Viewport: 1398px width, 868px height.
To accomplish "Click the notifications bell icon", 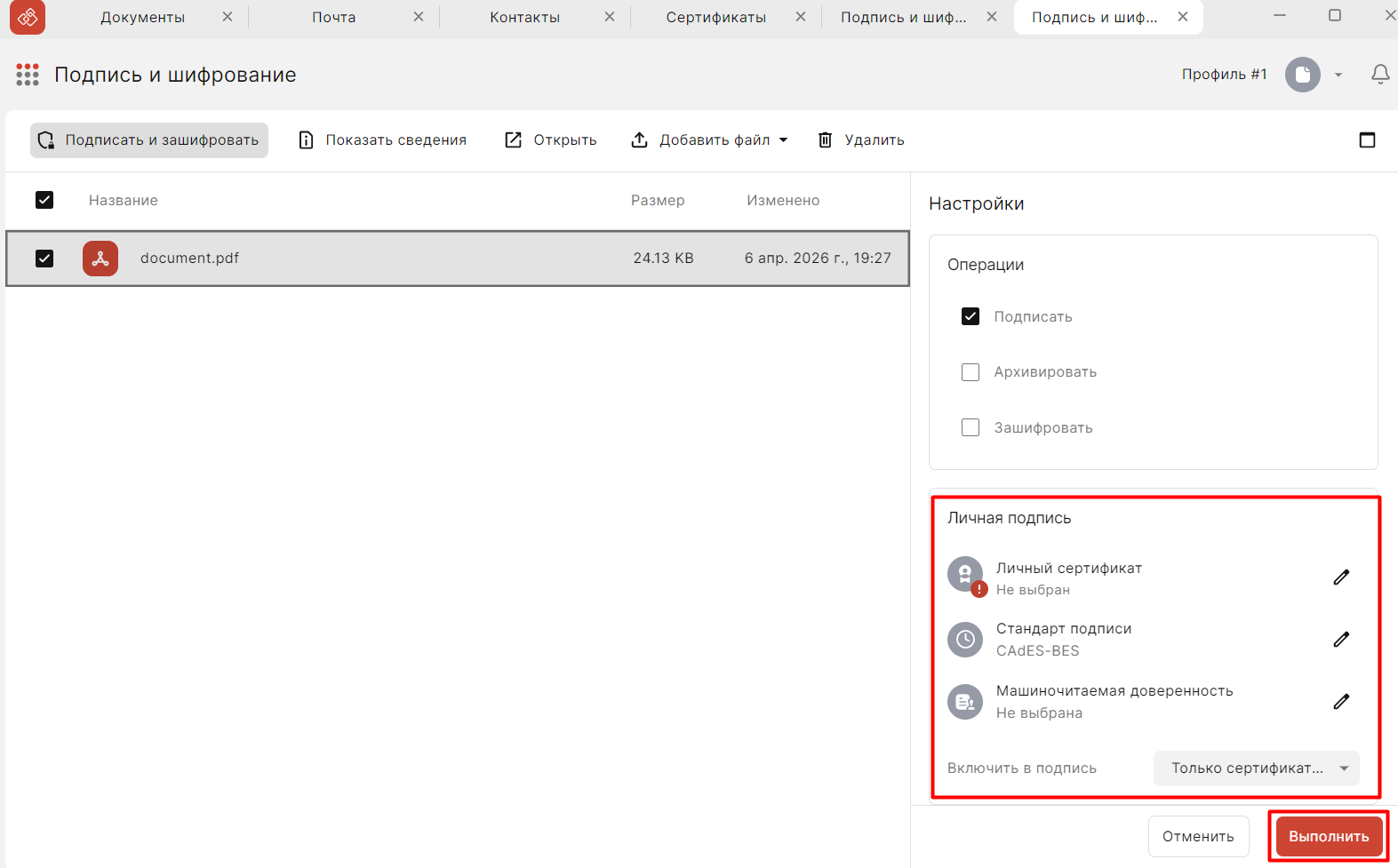I will tap(1379, 75).
